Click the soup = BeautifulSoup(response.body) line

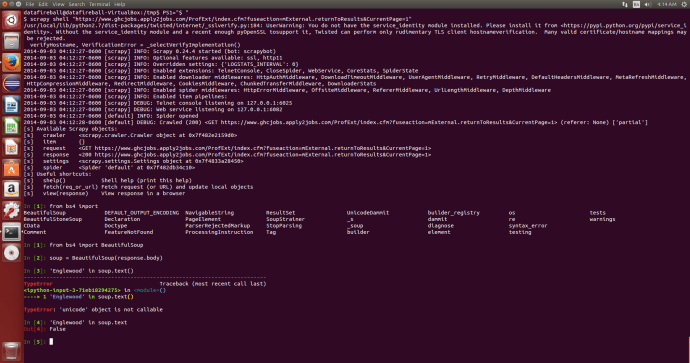[93, 258]
